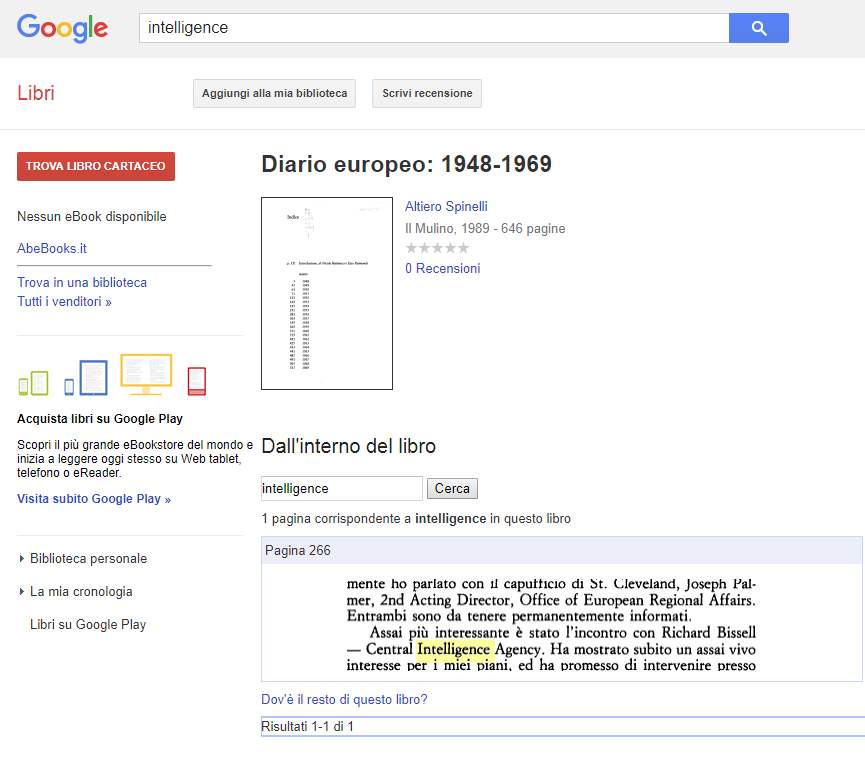Expand Biblioteca personale arrow
Viewport: 865px width, 769px height.
click(x=22, y=559)
